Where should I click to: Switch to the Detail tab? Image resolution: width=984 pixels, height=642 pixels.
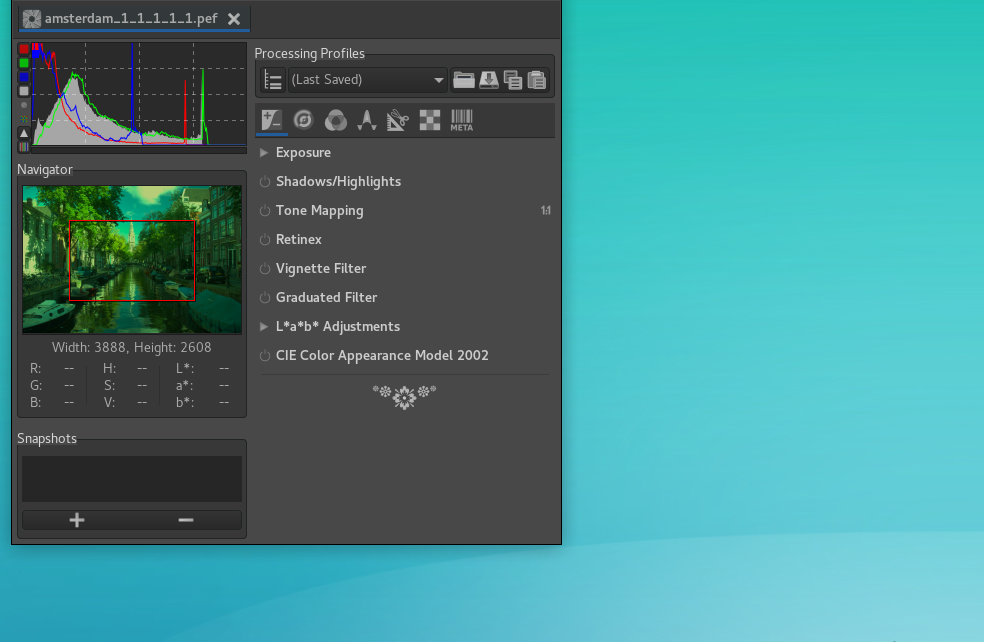[304, 120]
